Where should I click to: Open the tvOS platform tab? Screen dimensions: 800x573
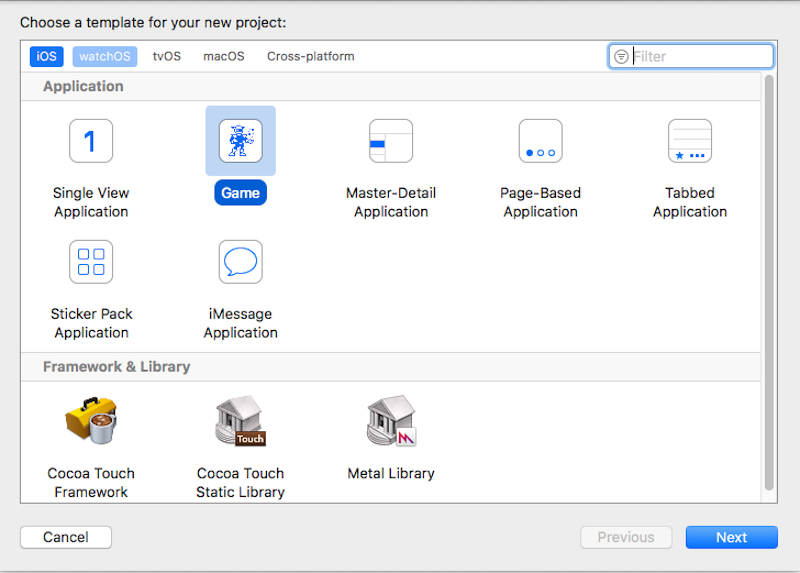click(x=167, y=56)
